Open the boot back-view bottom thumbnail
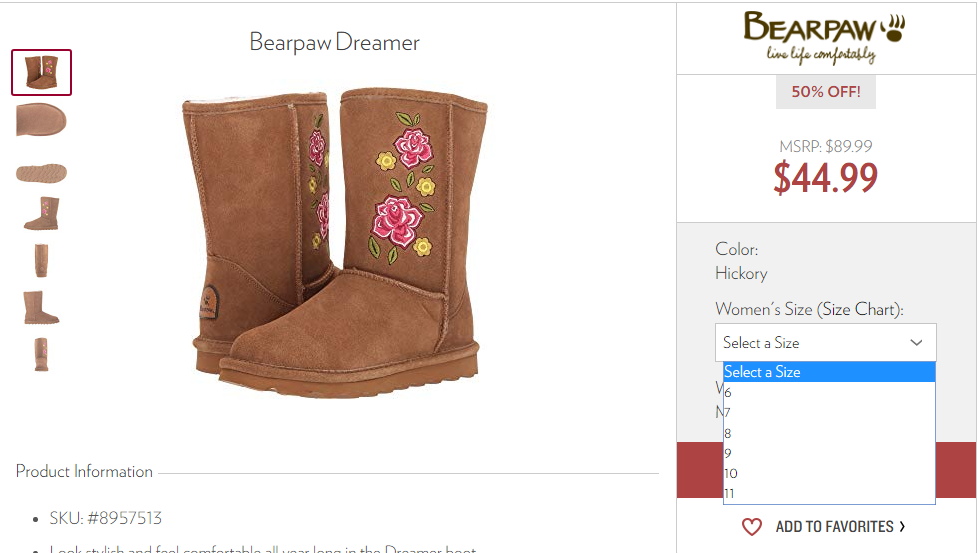 41,354
